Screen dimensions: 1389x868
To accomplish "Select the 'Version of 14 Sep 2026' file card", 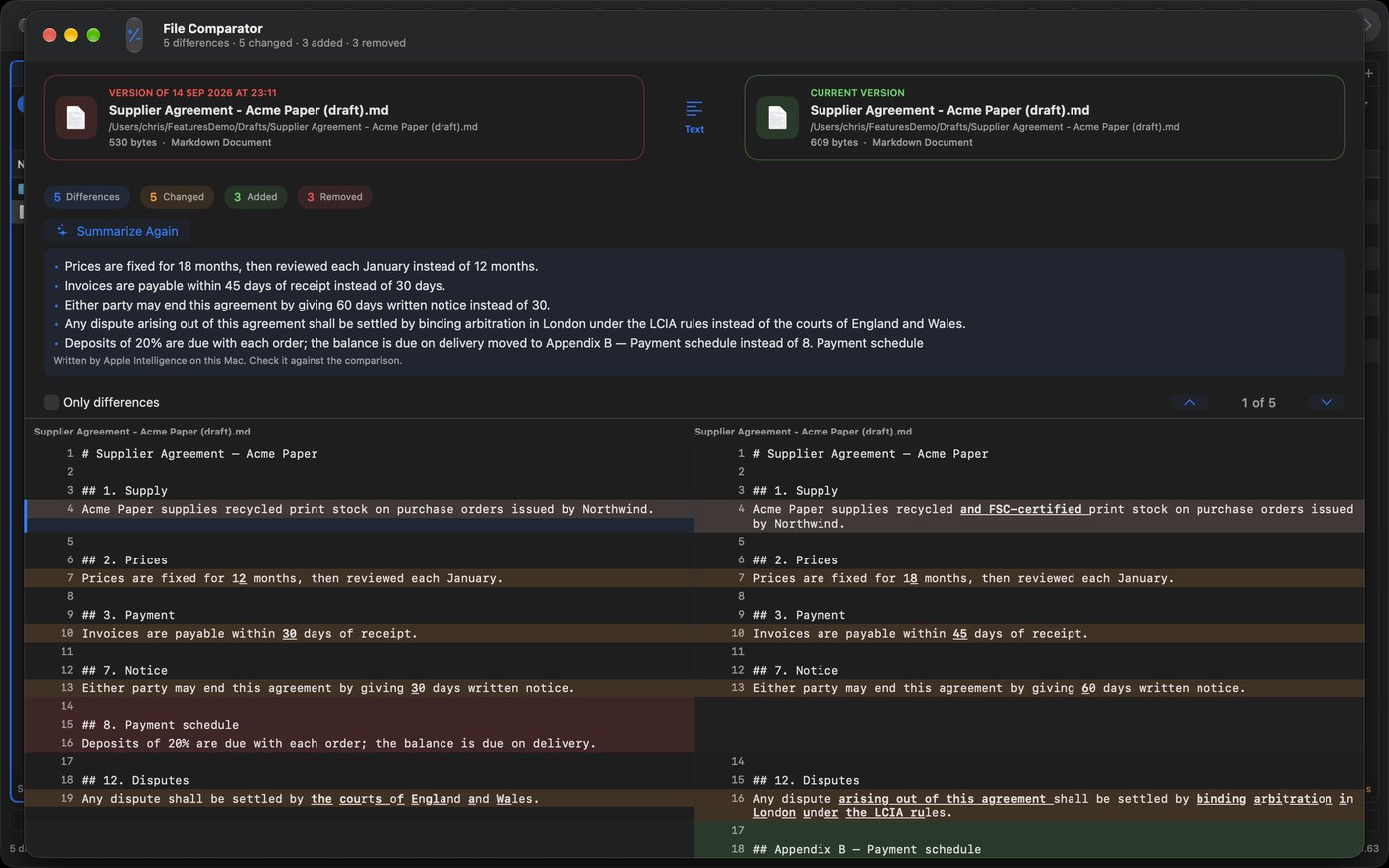I will pyautogui.click(x=343, y=117).
